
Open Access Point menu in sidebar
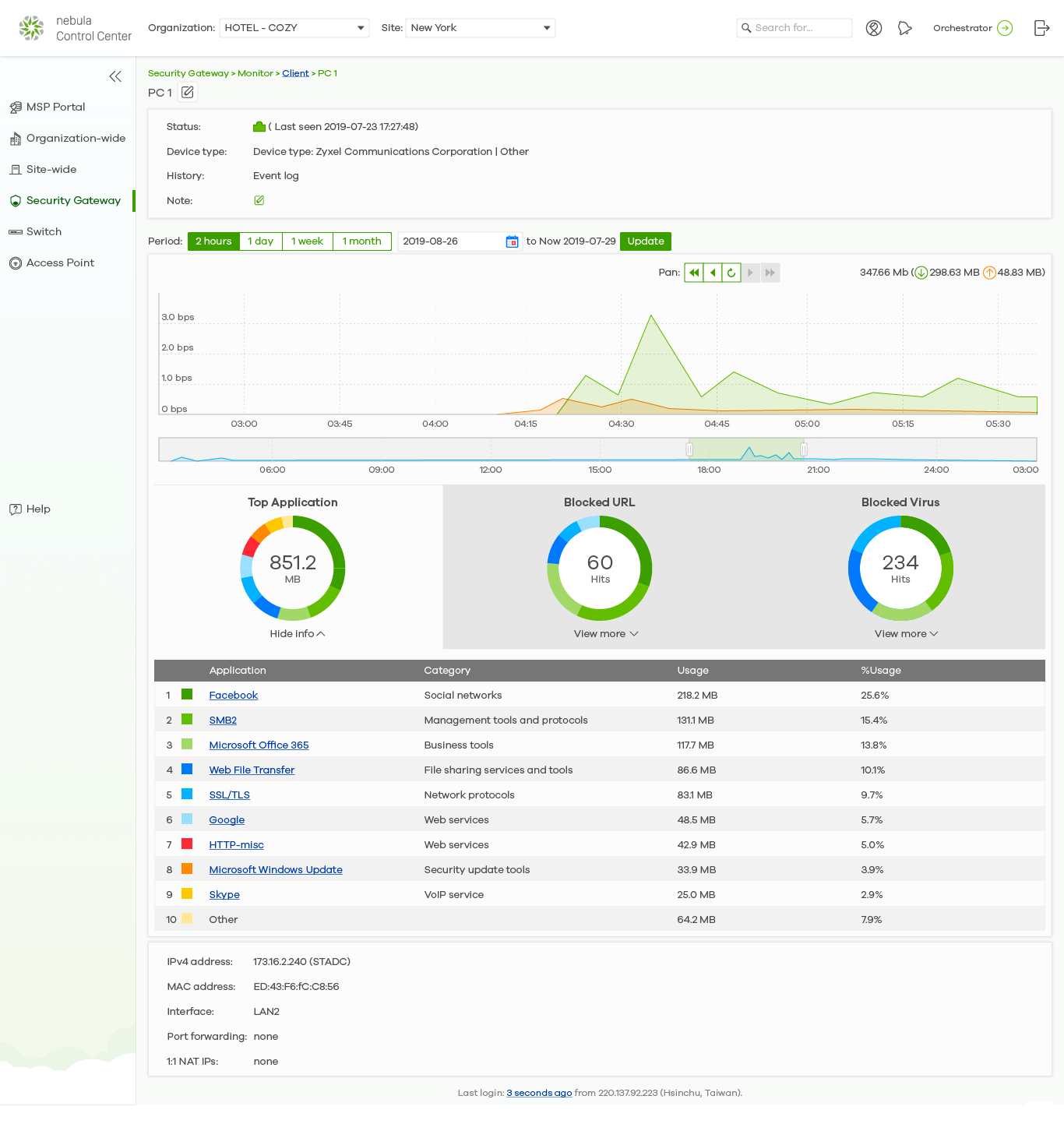pos(51,262)
